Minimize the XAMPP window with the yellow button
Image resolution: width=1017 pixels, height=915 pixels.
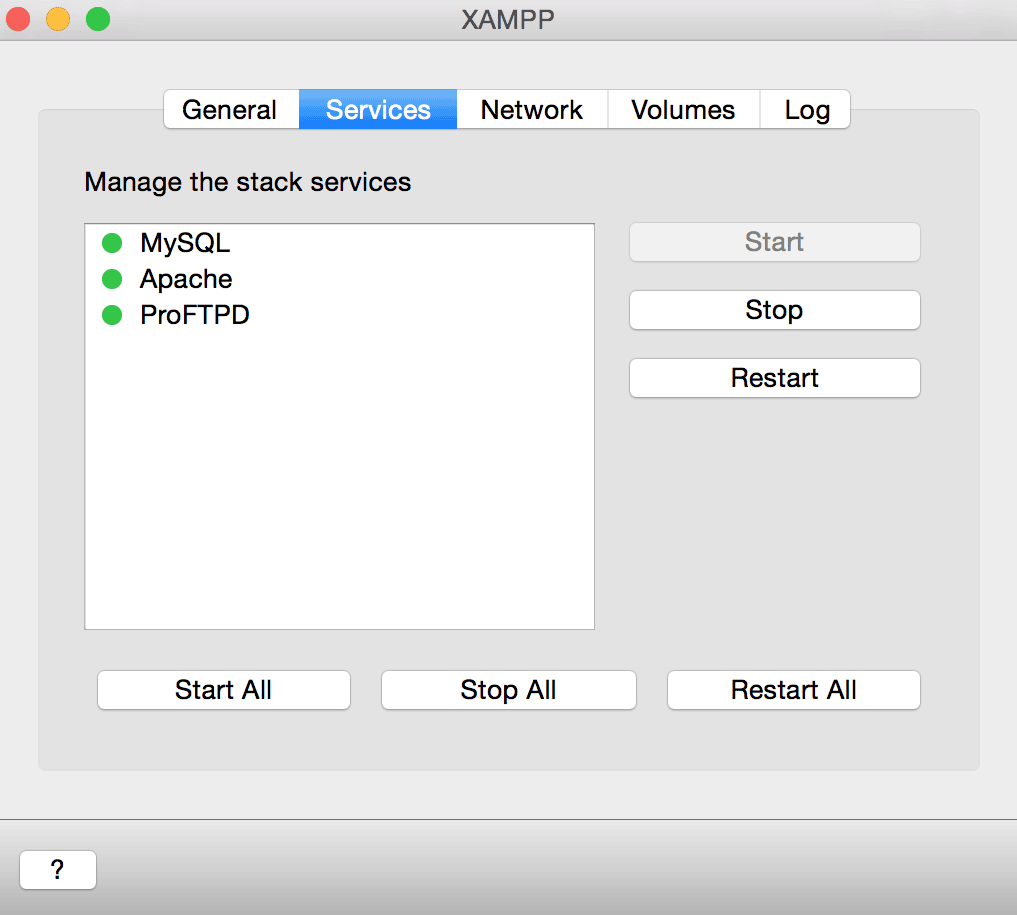pos(57,18)
